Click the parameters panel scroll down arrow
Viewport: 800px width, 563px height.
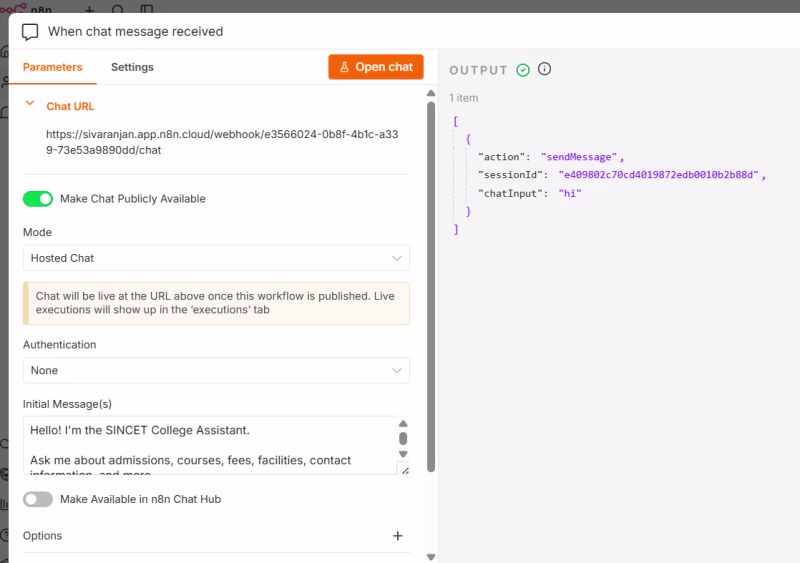pos(431,557)
